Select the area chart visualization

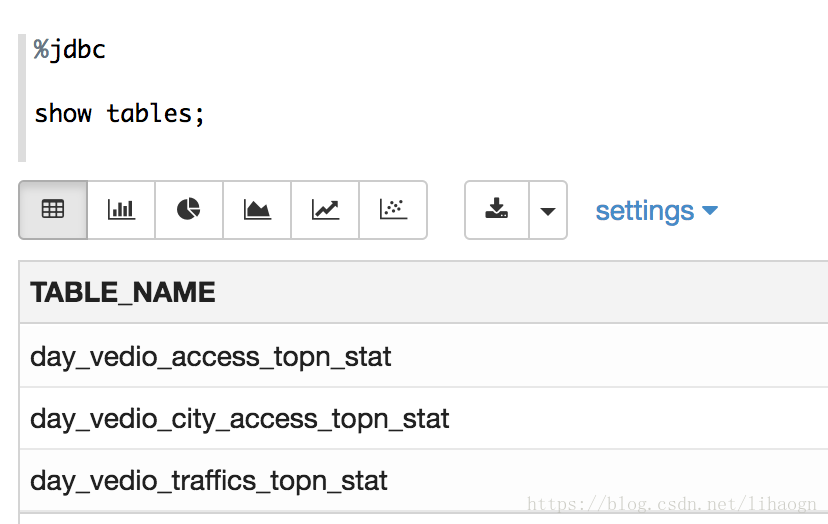point(257,210)
